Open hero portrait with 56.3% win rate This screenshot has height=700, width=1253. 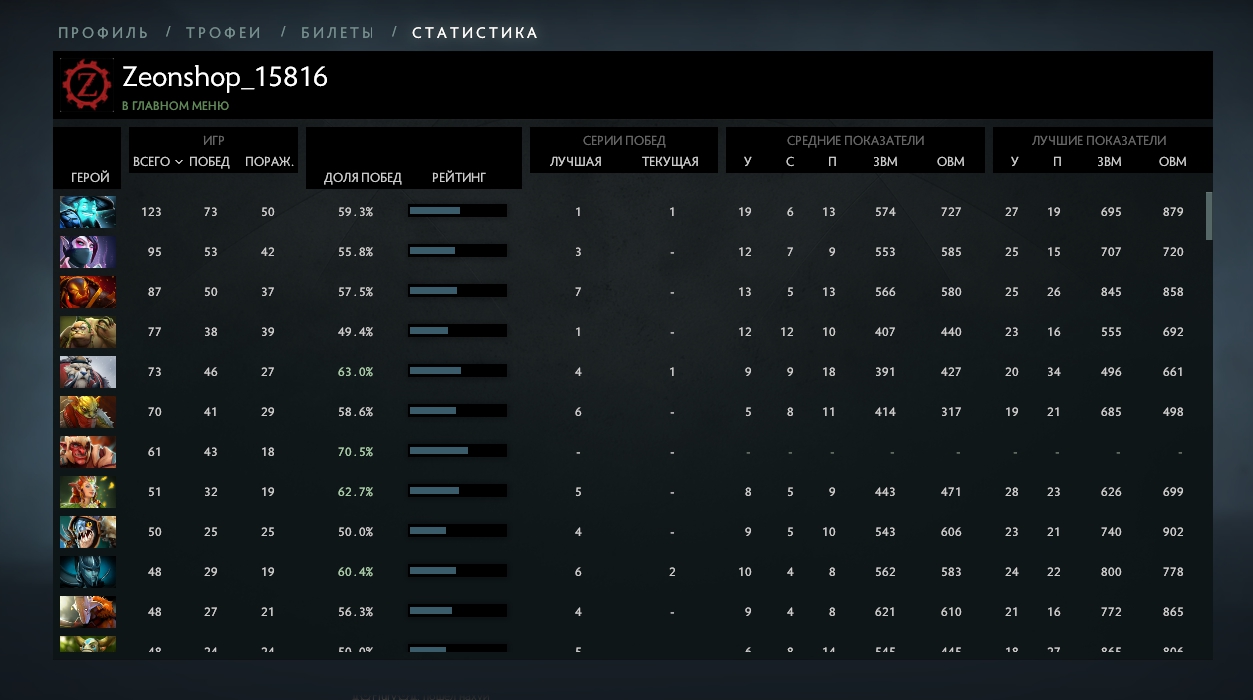point(88,612)
